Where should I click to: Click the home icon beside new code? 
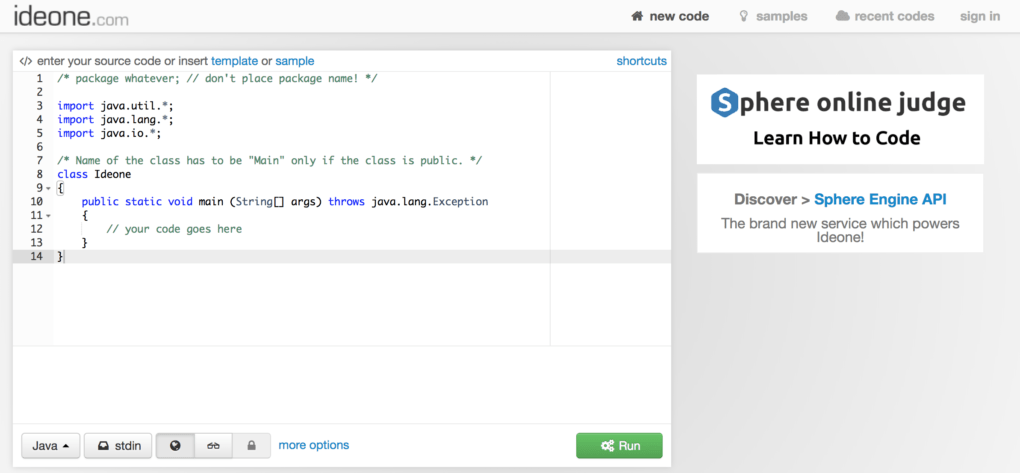click(x=637, y=16)
